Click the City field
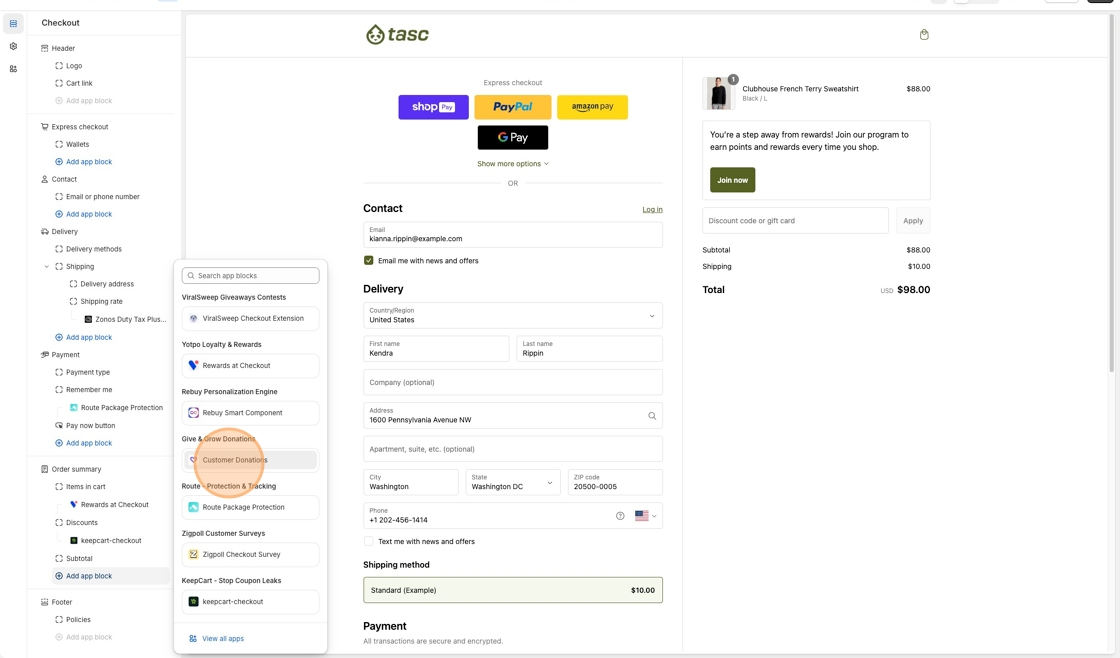 tap(411, 482)
